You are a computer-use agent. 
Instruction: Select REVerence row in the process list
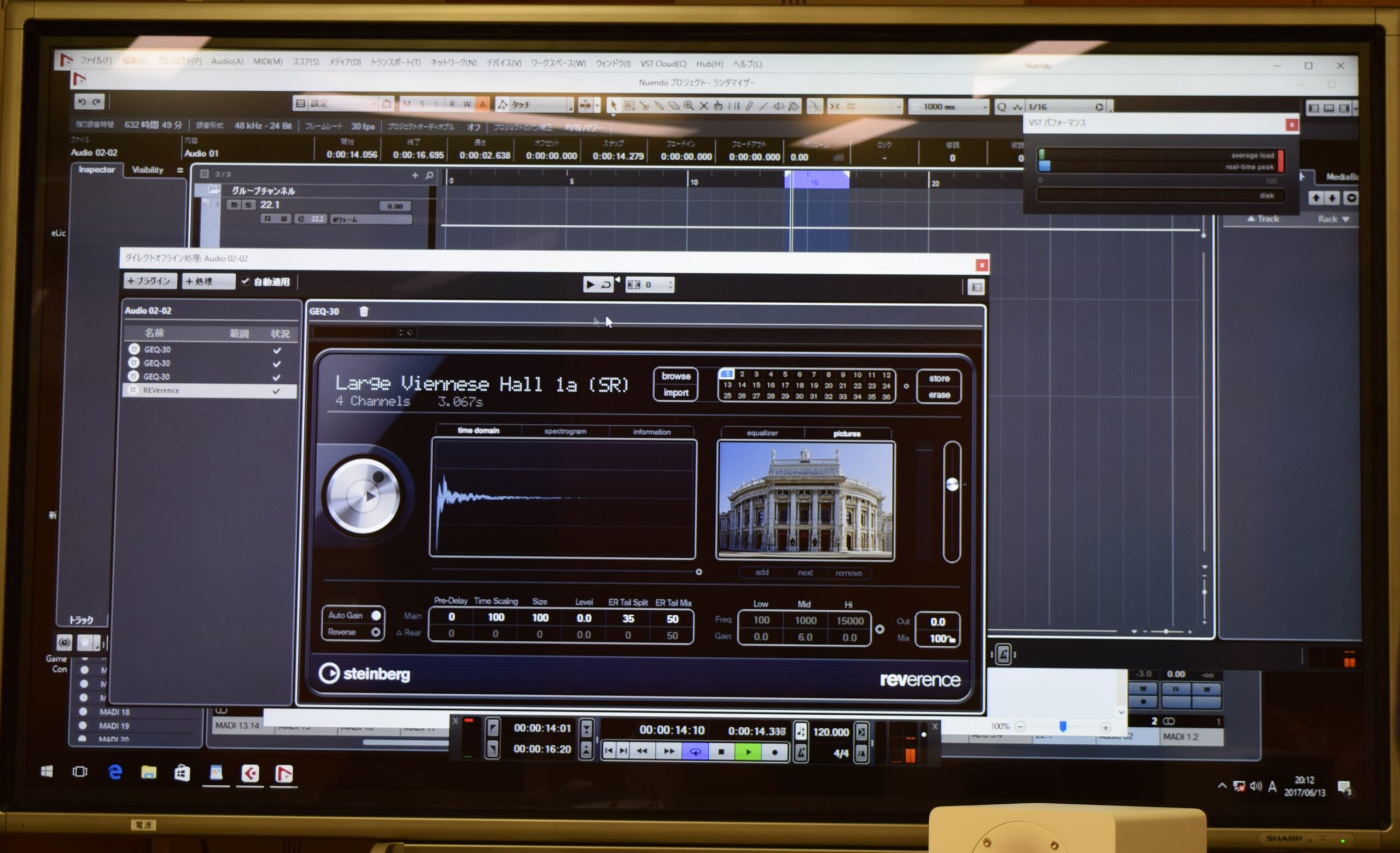[x=210, y=390]
